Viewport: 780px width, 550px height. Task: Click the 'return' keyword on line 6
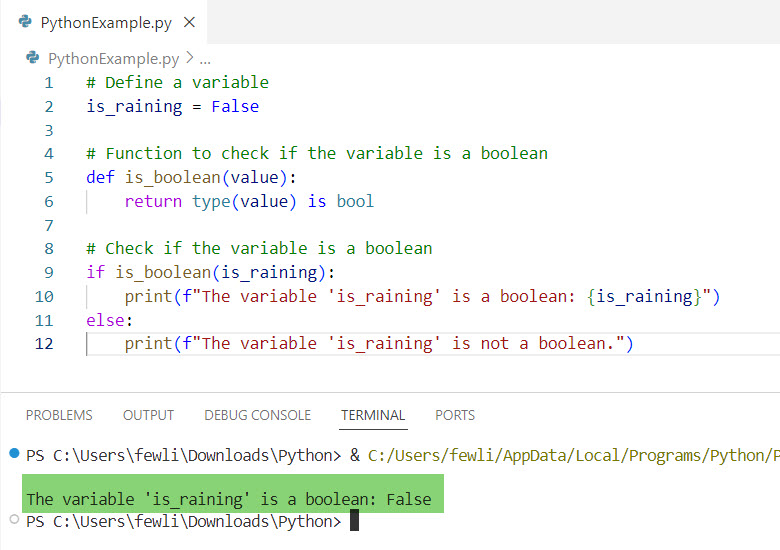(x=153, y=201)
